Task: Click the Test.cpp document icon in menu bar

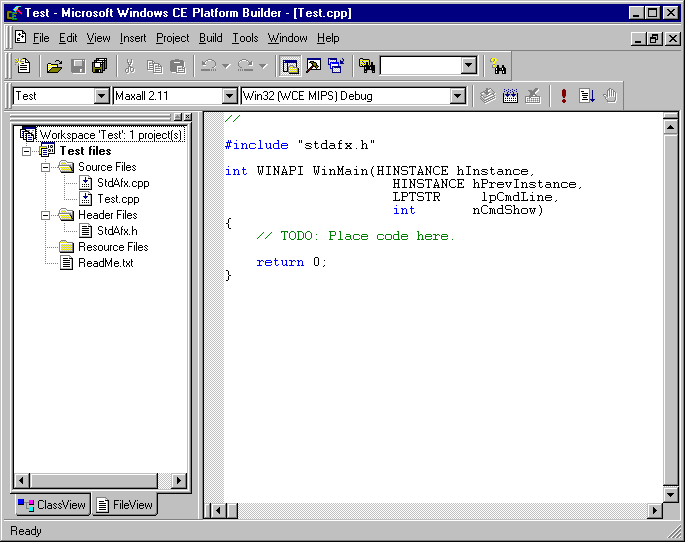Action: coord(21,37)
